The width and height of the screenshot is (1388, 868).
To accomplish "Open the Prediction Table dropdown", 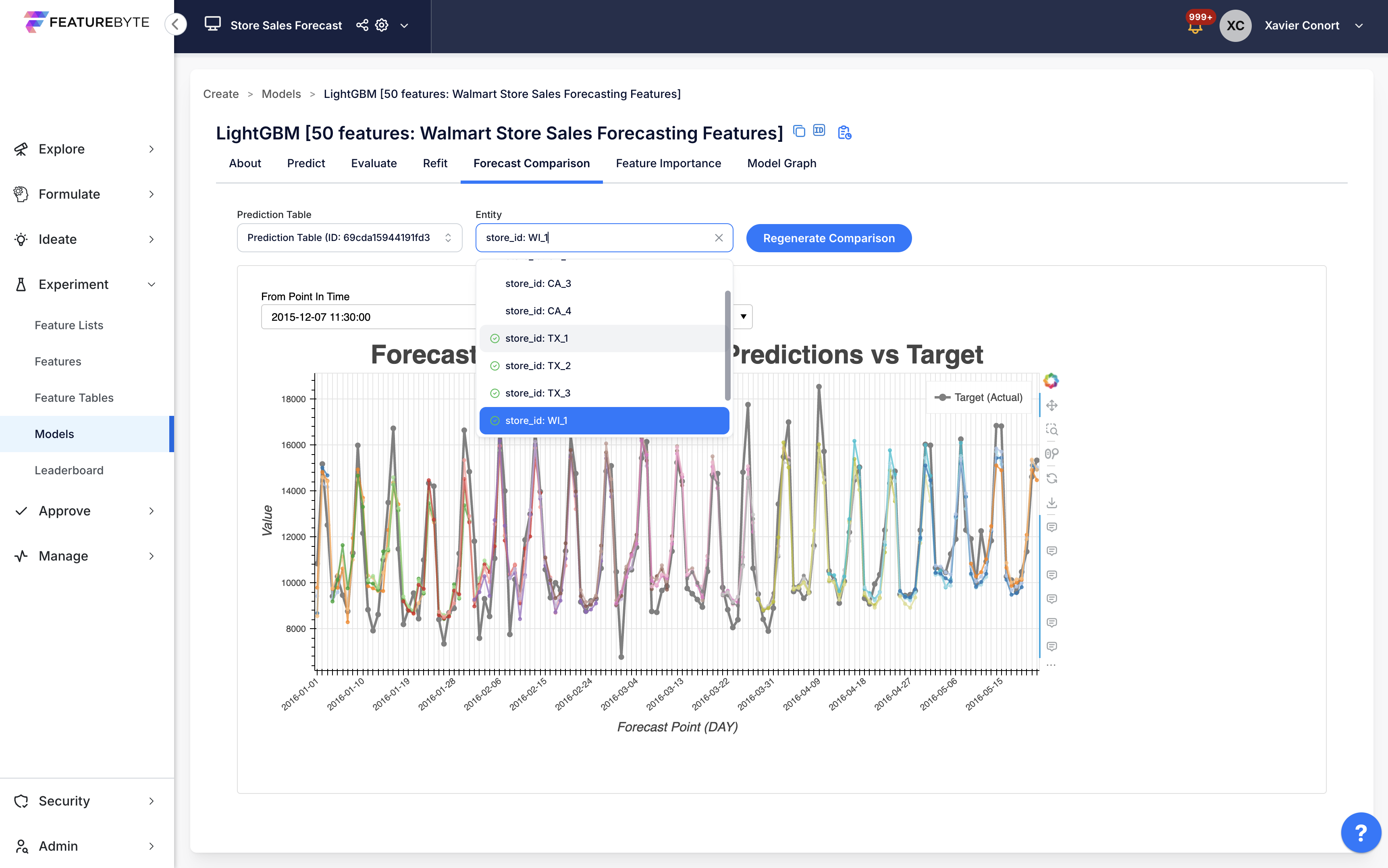I will point(349,237).
